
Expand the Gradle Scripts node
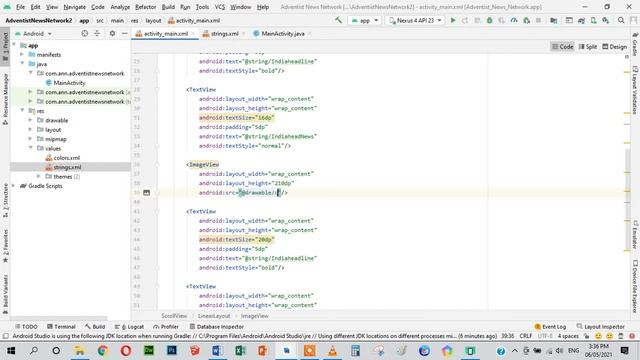[14, 186]
